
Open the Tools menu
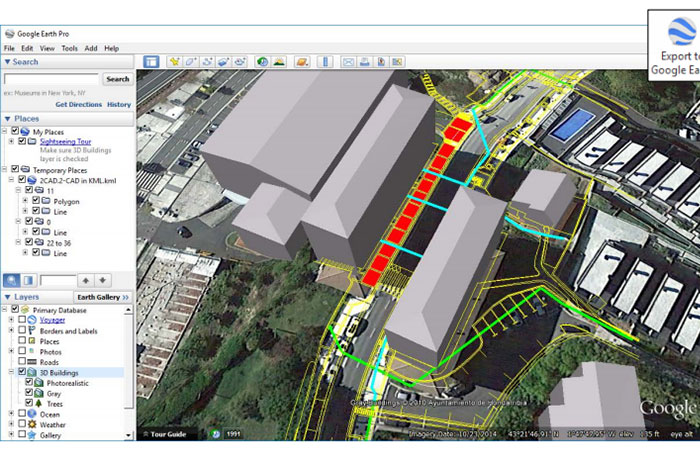[69, 48]
